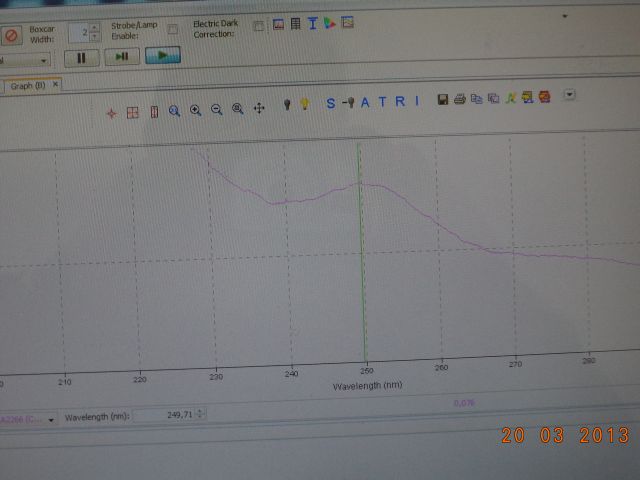Click the Boxcar Width value field
640x480 pixels.
point(79,33)
